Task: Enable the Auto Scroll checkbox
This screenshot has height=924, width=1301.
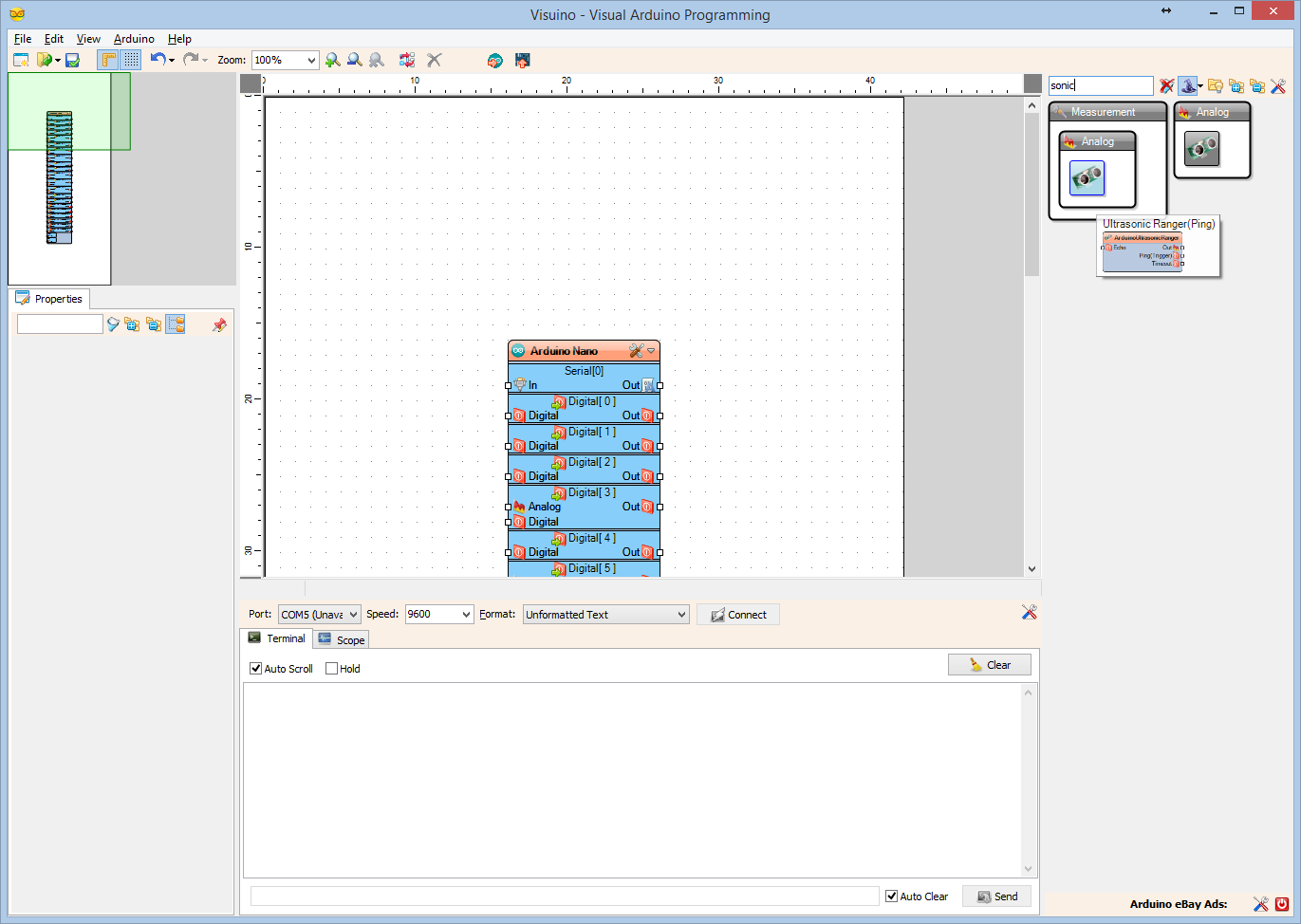Action: pos(255,669)
